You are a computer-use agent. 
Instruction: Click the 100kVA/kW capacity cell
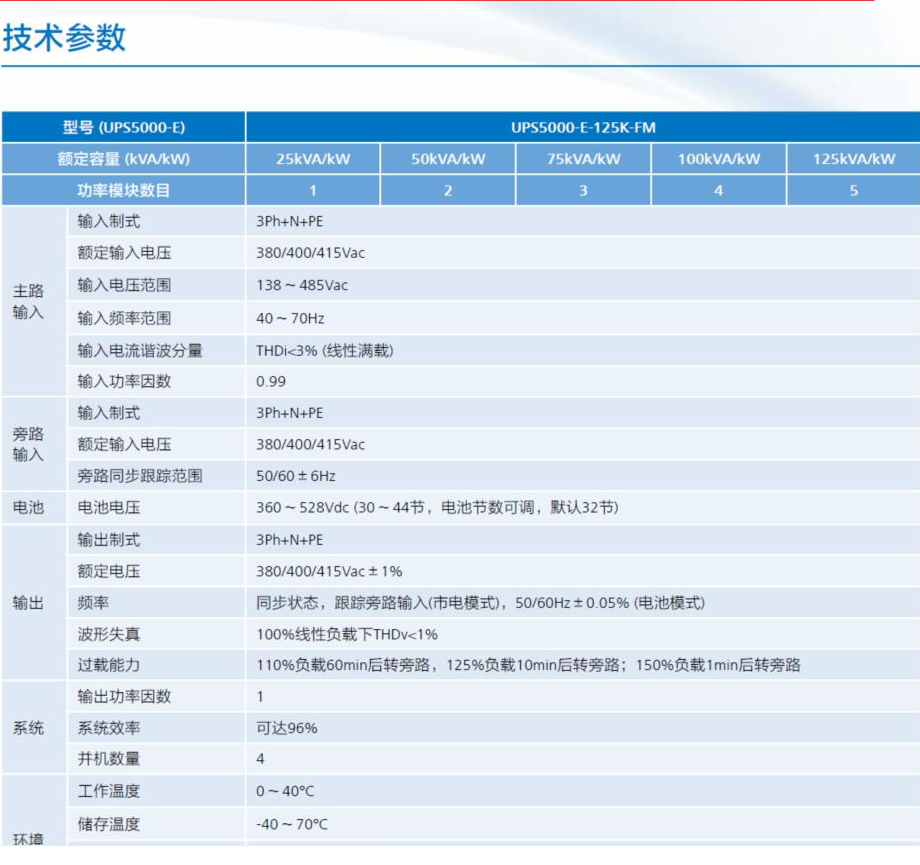(x=719, y=159)
